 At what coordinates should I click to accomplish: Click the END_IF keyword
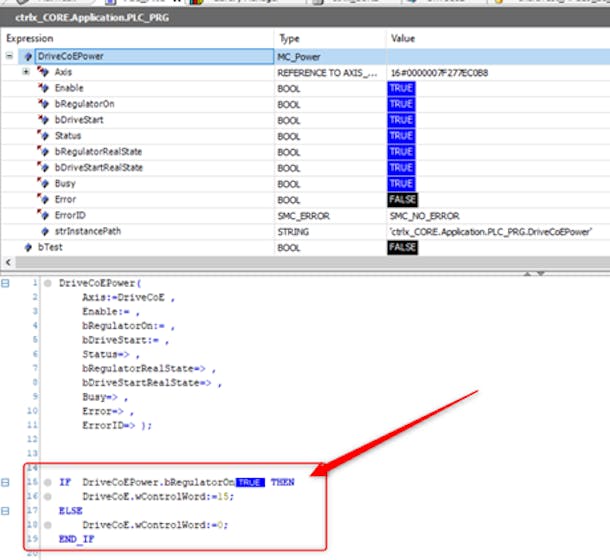click(76, 539)
